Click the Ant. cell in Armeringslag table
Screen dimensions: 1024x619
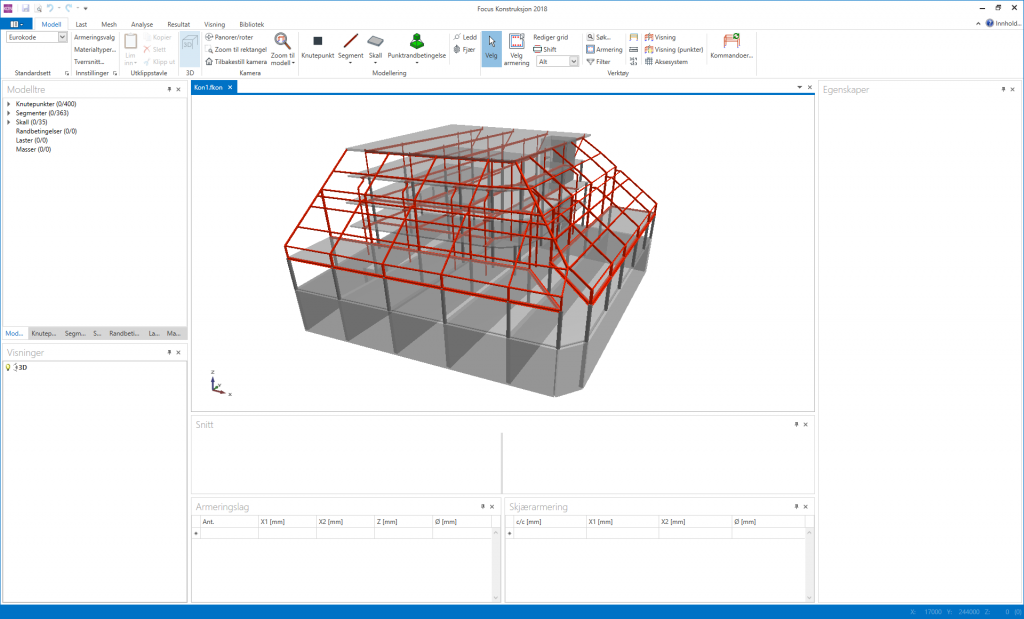(x=229, y=533)
